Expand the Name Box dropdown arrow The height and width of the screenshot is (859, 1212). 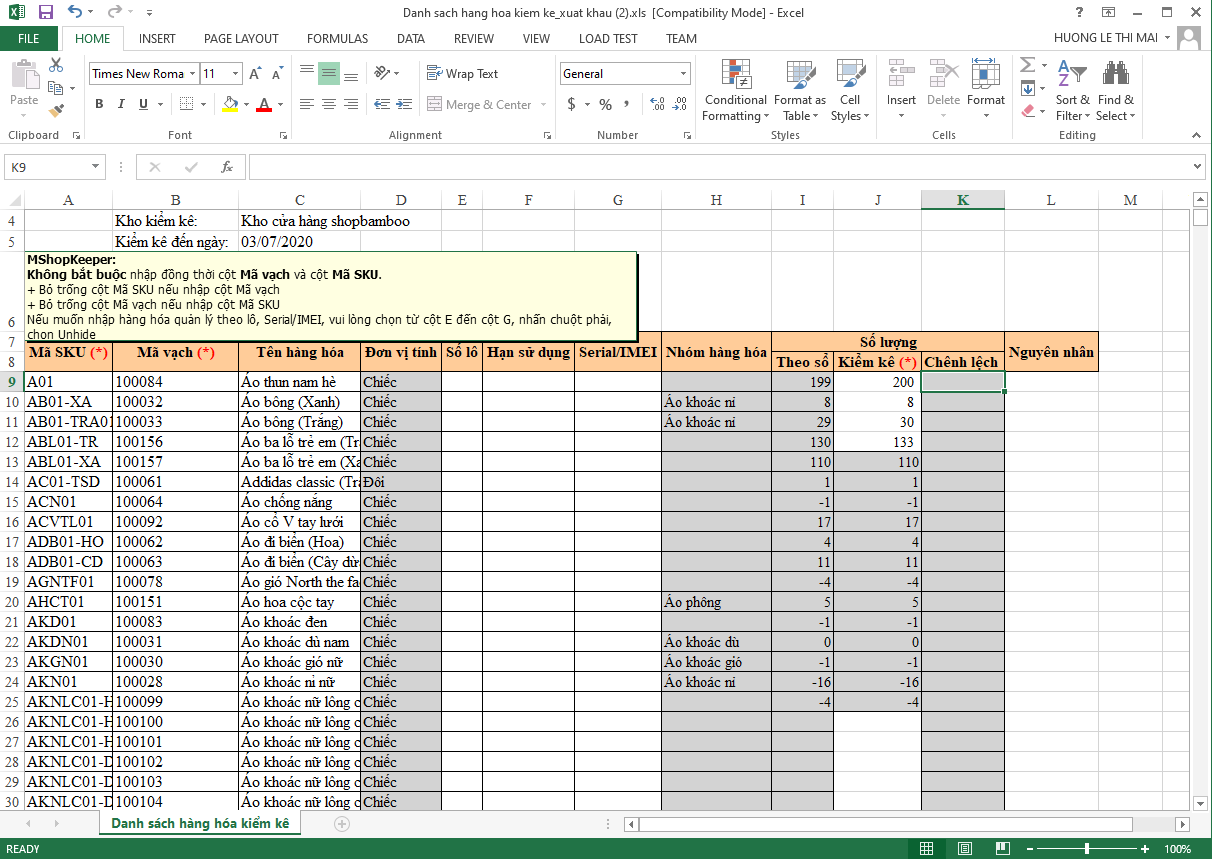pyautogui.click(x=96, y=167)
